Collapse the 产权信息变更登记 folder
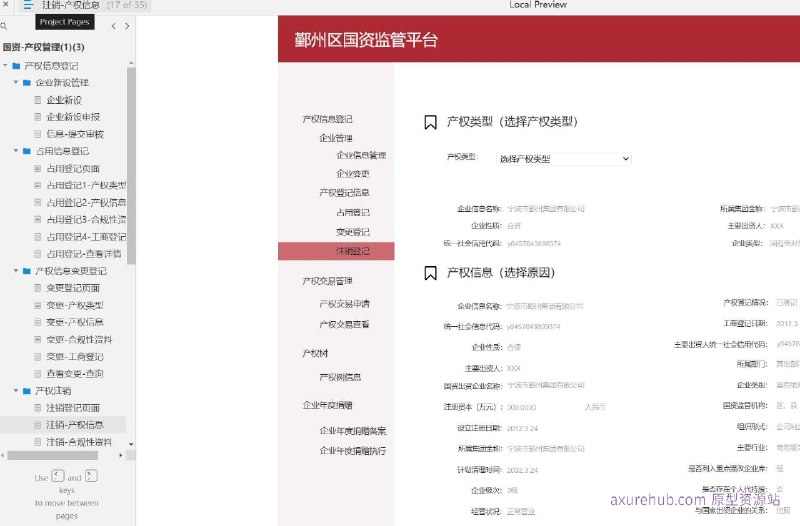Image resolution: width=800 pixels, height=526 pixels. pyautogui.click(x=16, y=270)
